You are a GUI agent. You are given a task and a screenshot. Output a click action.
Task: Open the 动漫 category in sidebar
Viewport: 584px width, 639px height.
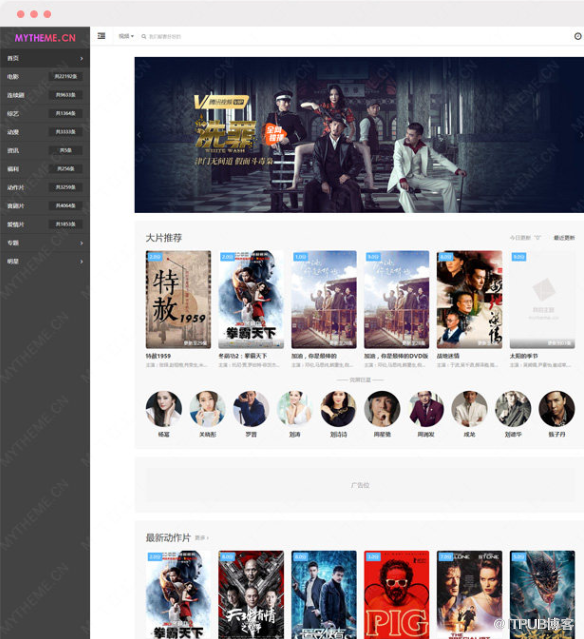45,132
